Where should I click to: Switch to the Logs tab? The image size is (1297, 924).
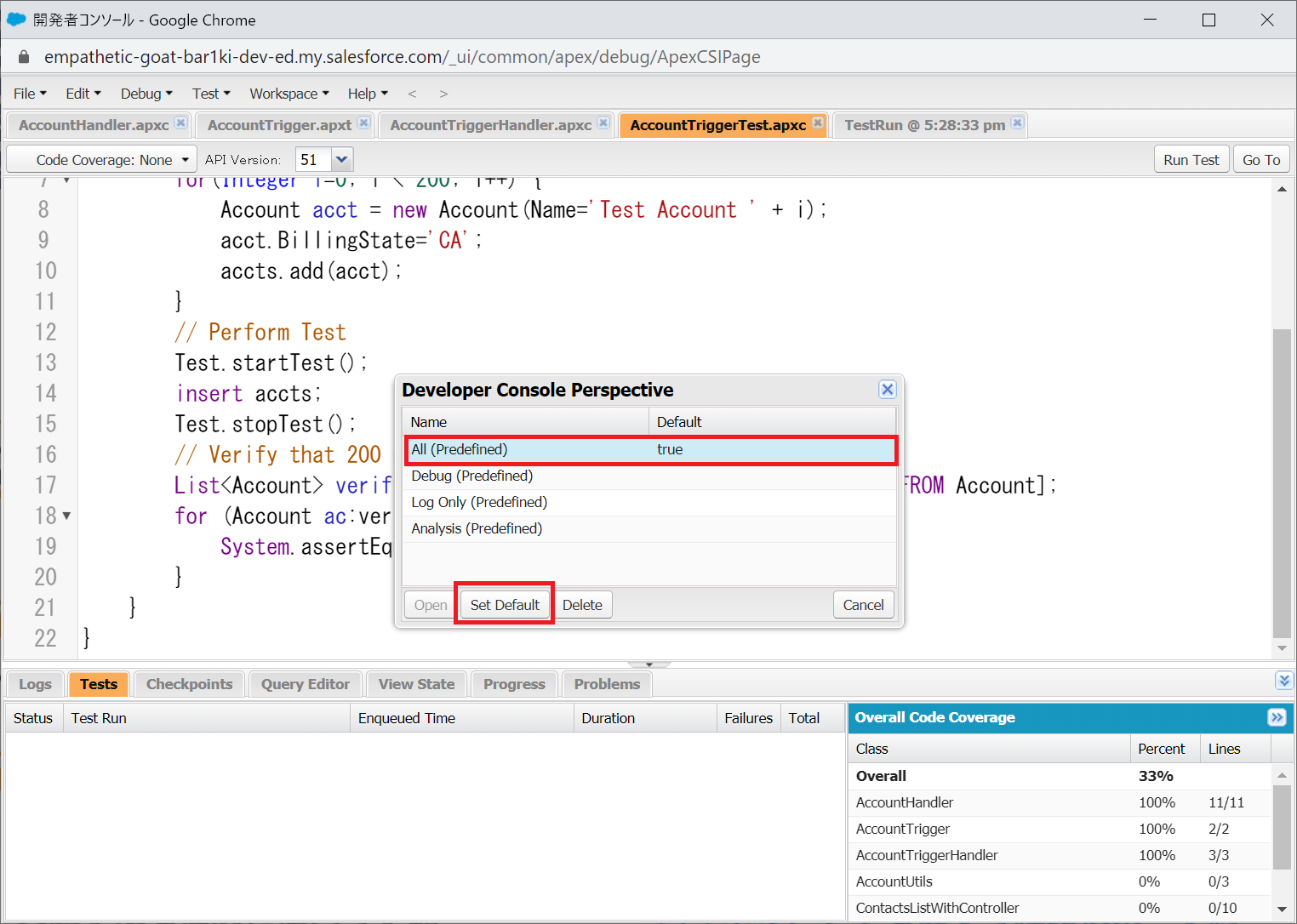click(35, 684)
